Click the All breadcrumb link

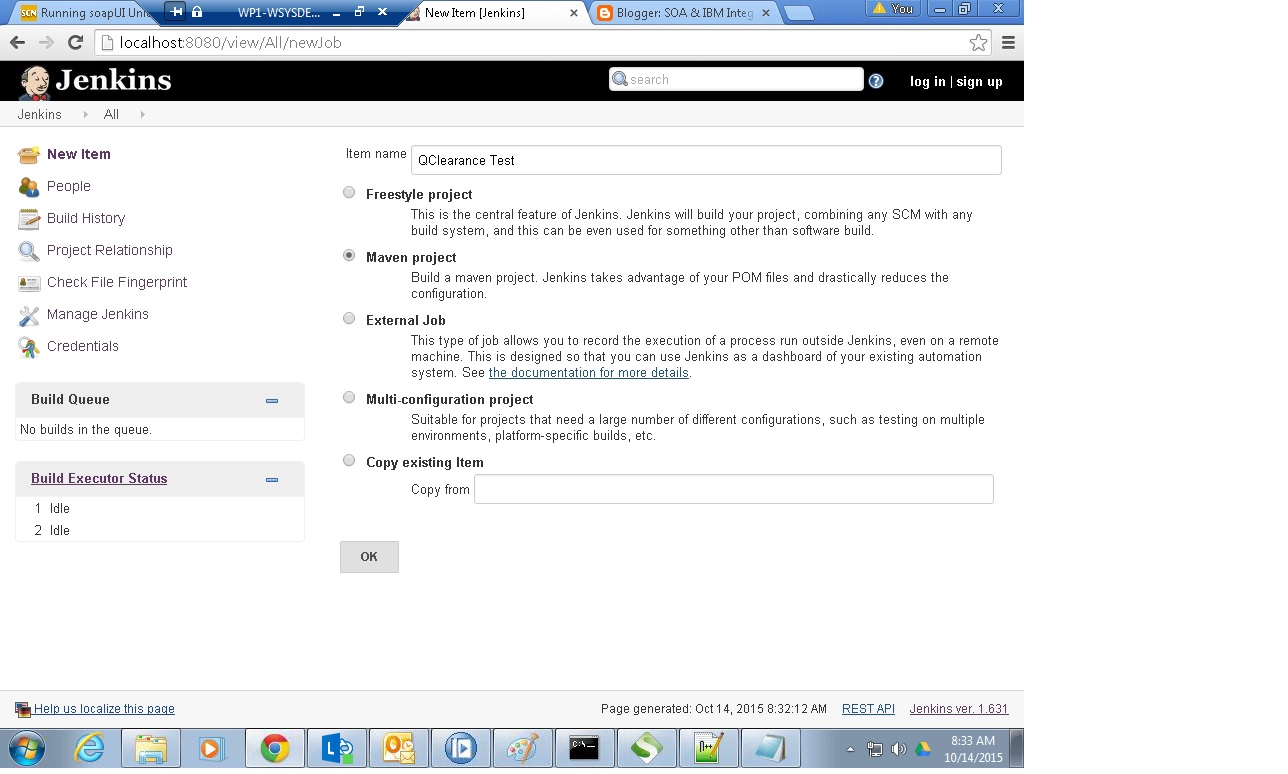(111, 115)
